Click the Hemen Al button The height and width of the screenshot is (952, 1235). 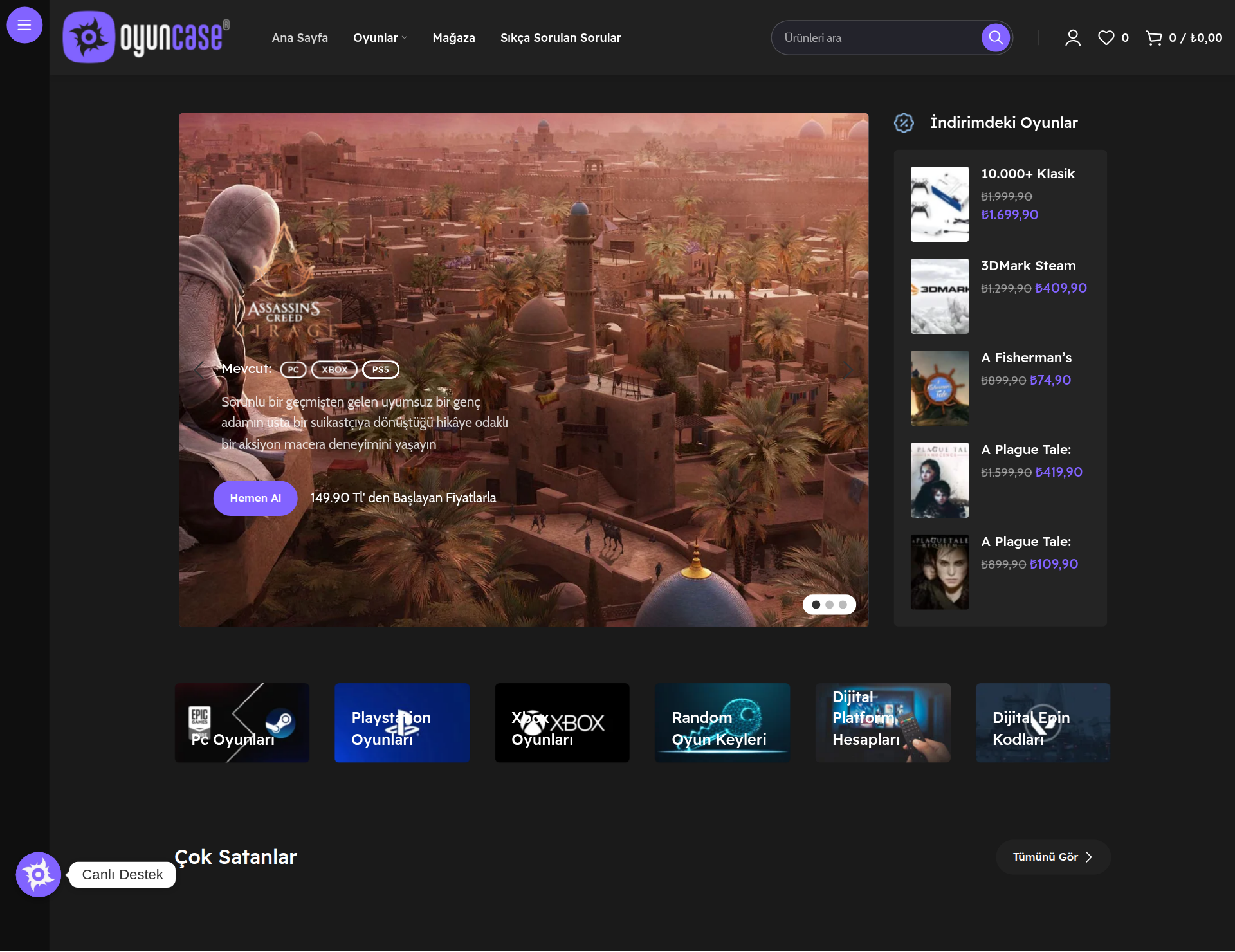(255, 498)
